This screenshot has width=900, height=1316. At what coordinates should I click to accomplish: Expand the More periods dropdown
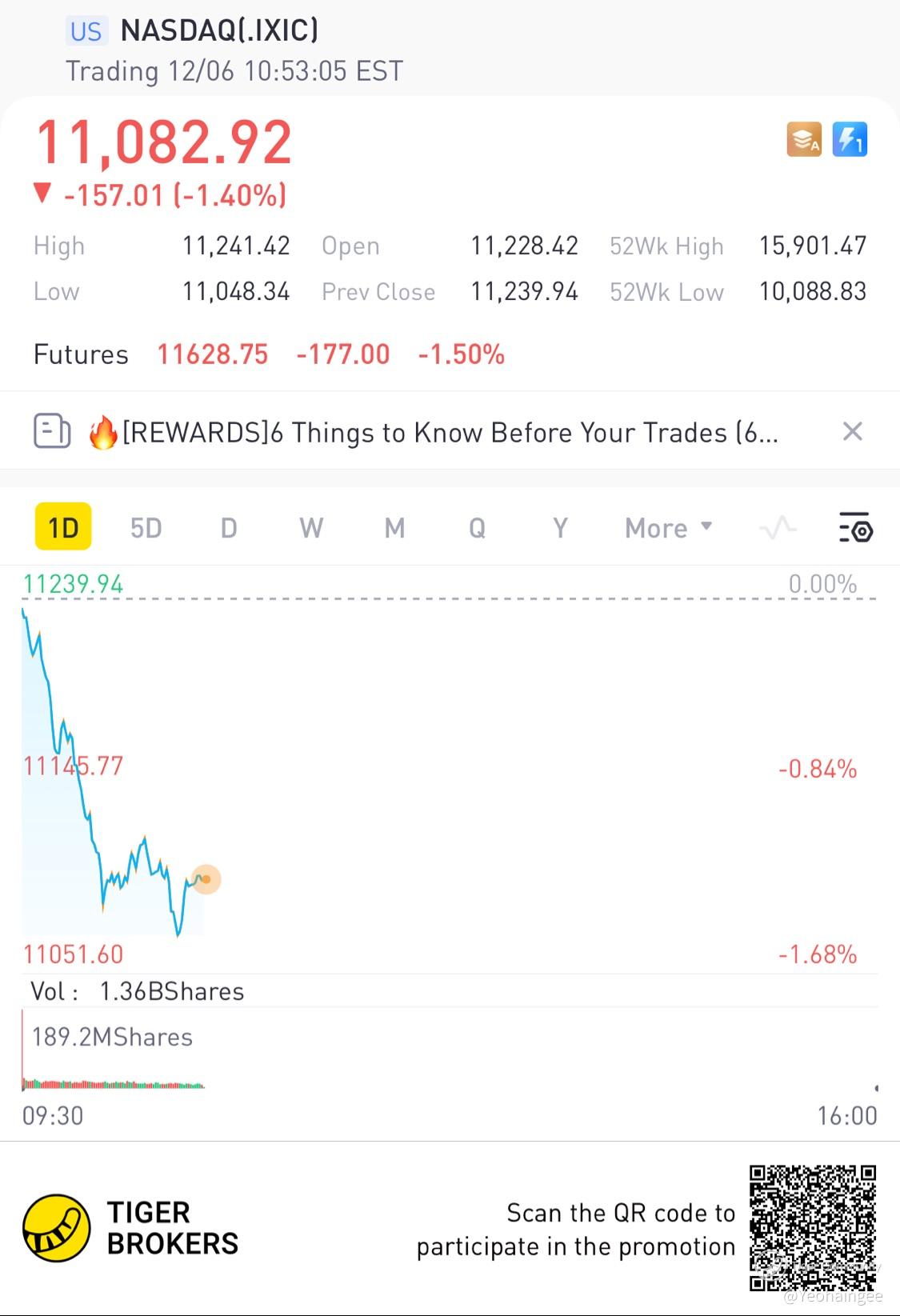669,528
